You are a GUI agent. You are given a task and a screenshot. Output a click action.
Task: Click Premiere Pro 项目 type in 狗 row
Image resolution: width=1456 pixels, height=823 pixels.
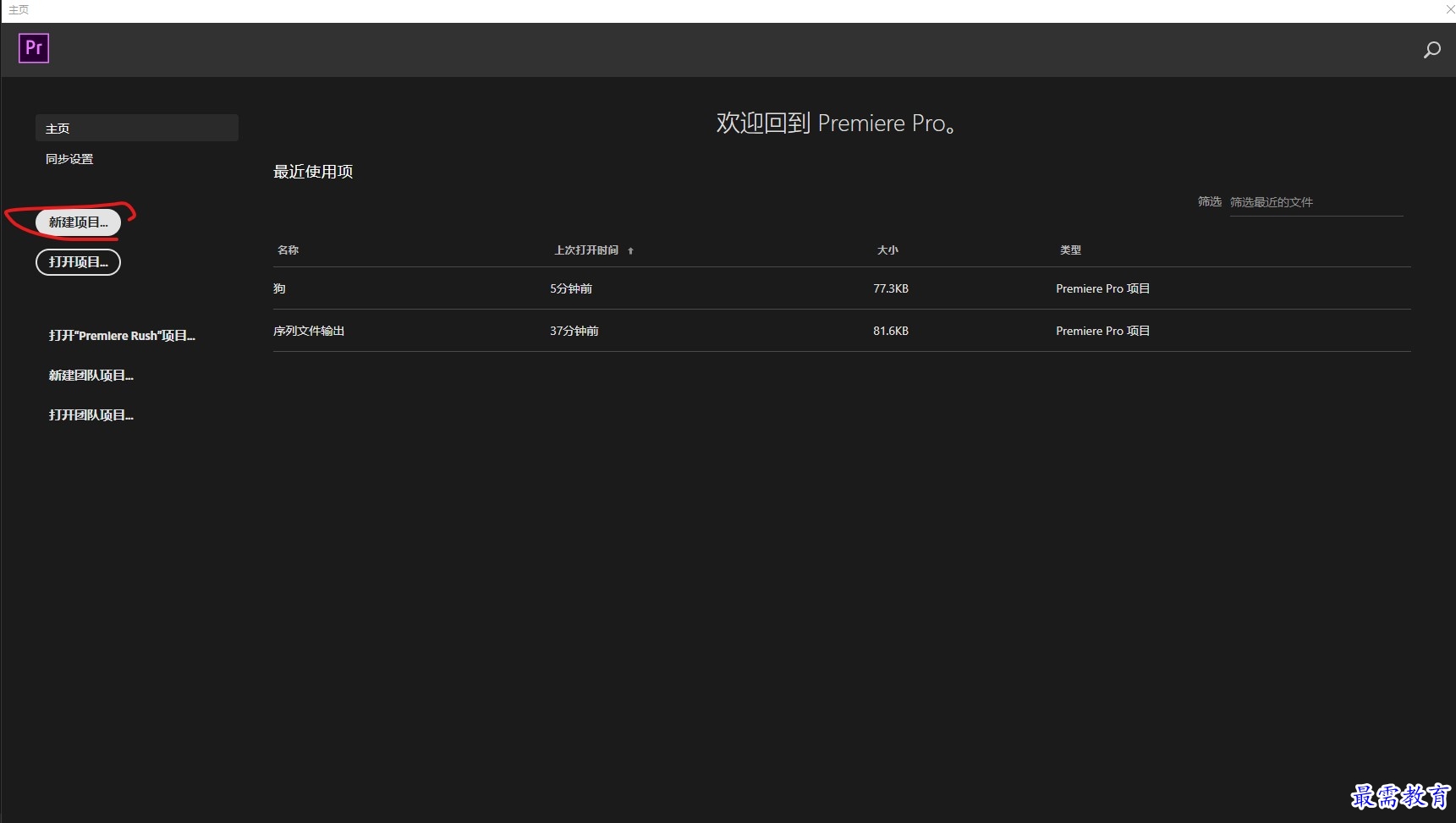point(1103,288)
